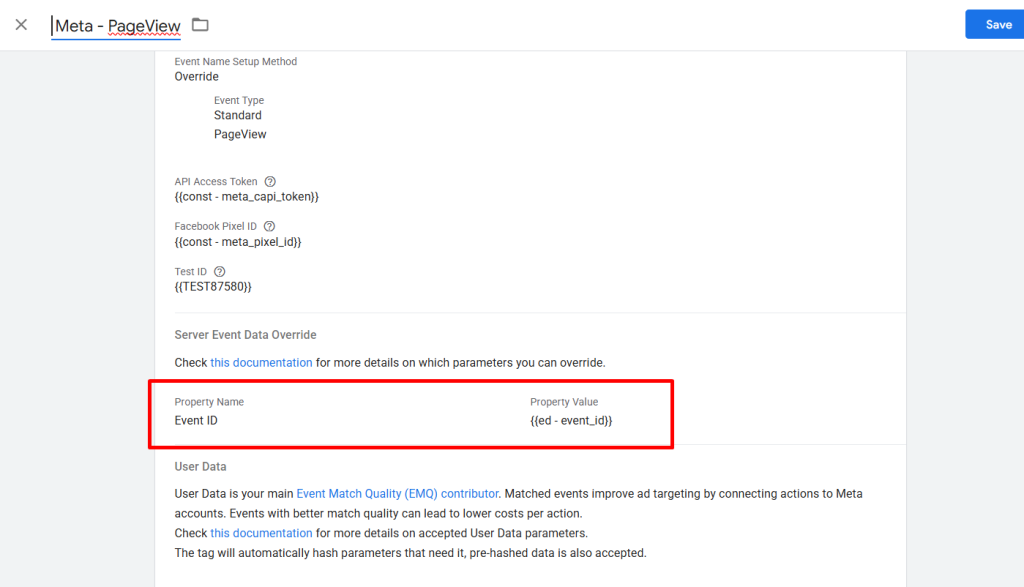Screen dimensions: 1024x587
Task: Show help for API Access Token
Action: point(270,182)
